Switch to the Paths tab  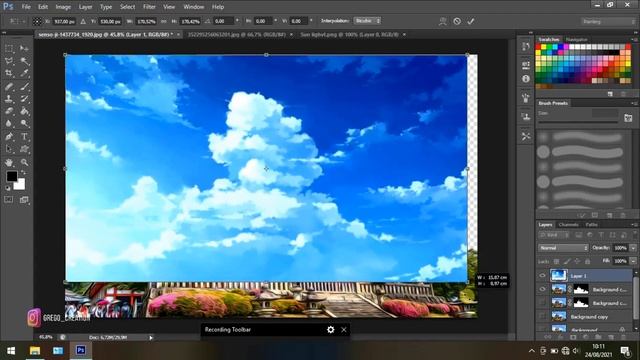tap(591, 224)
